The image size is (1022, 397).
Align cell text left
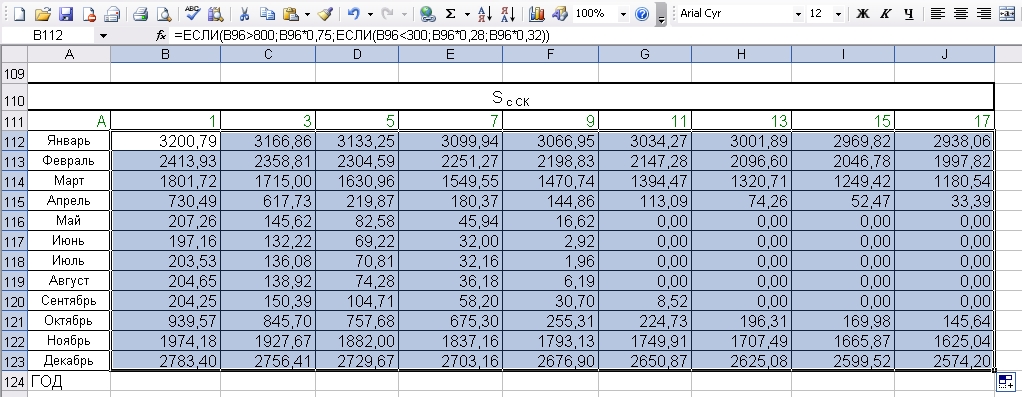point(937,13)
